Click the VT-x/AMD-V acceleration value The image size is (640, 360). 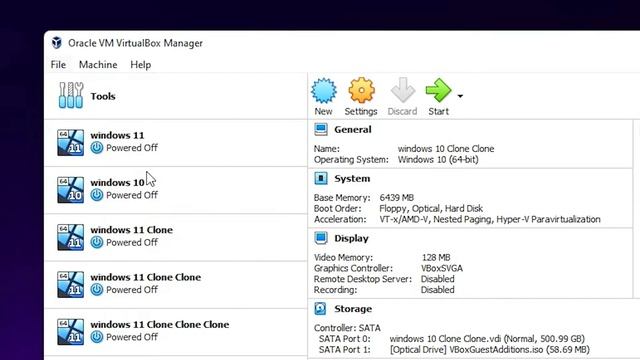490,220
